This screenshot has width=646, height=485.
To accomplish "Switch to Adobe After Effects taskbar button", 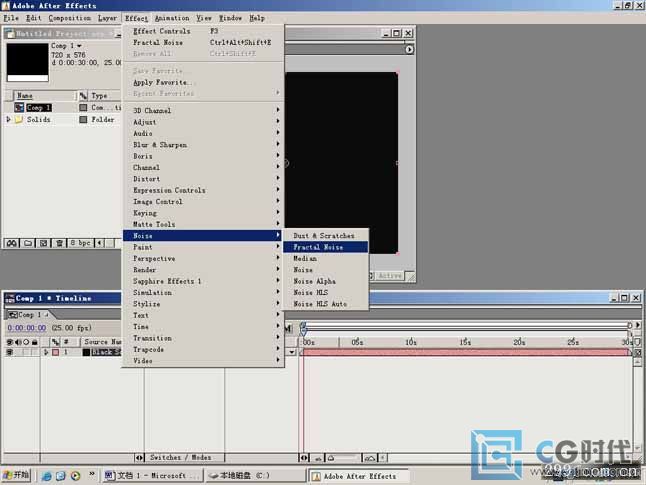I will [358, 476].
